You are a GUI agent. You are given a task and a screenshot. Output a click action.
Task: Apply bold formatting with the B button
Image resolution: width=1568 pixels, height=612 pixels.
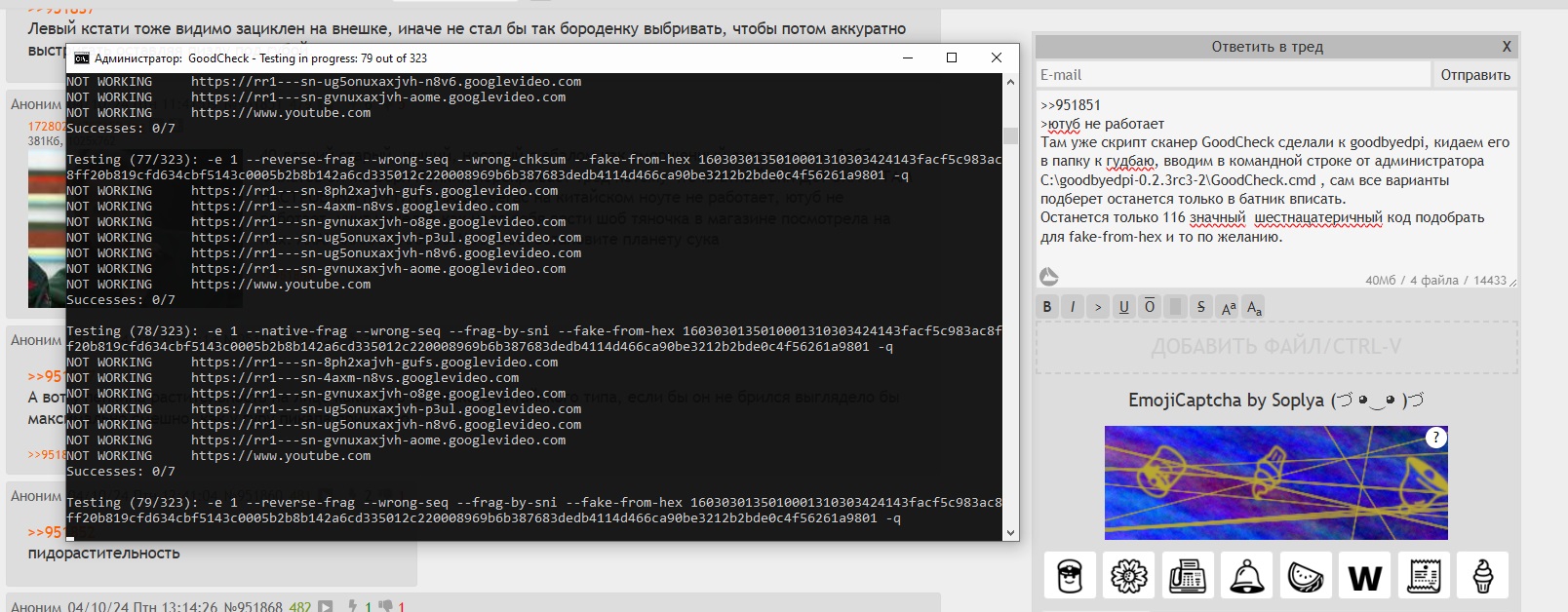click(1047, 307)
